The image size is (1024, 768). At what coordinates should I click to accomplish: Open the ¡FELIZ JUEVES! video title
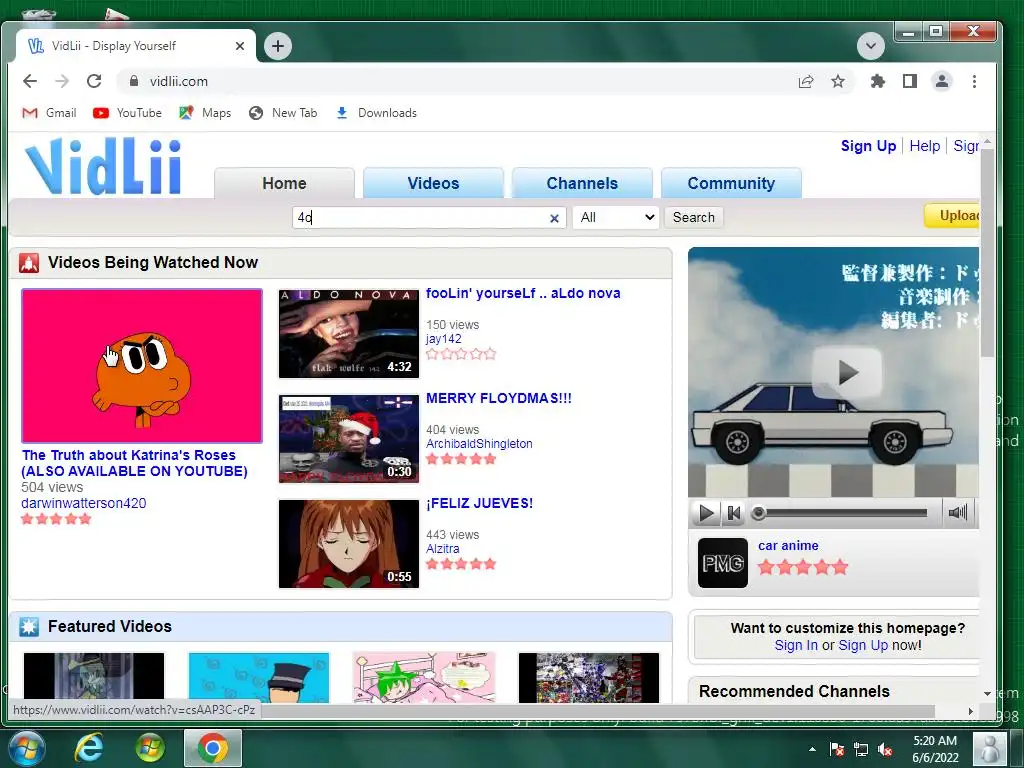click(479, 503)
